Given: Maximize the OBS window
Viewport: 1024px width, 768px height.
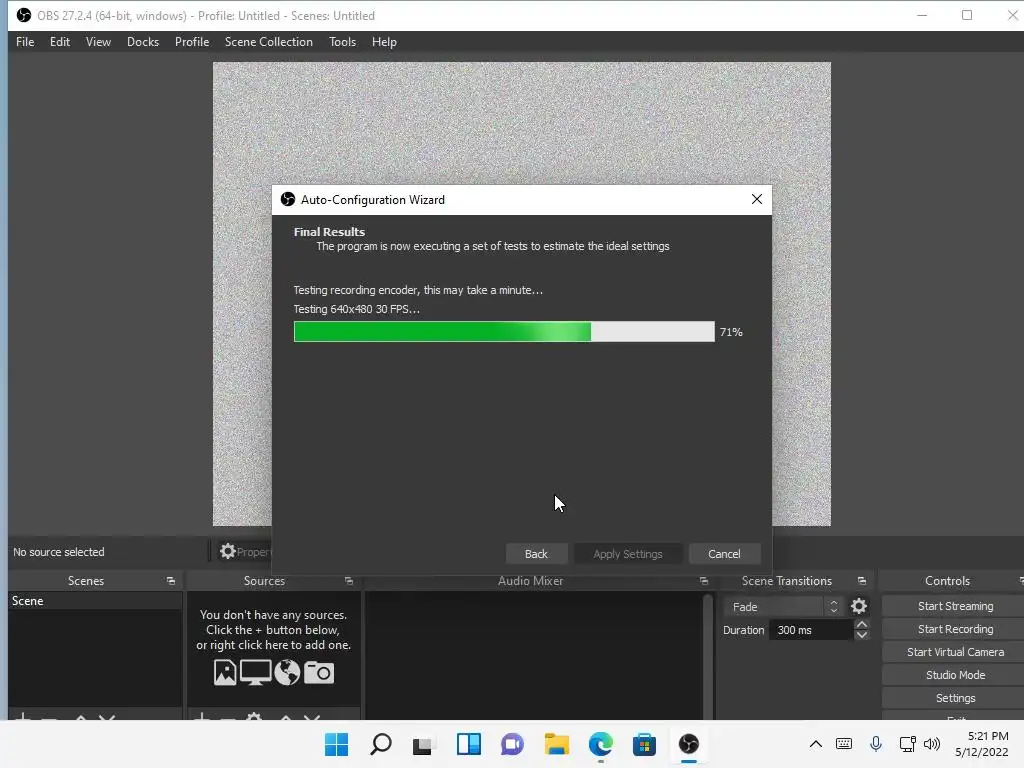Looking at the screenshot, I should pyautogui.click(x=967, y=15).
